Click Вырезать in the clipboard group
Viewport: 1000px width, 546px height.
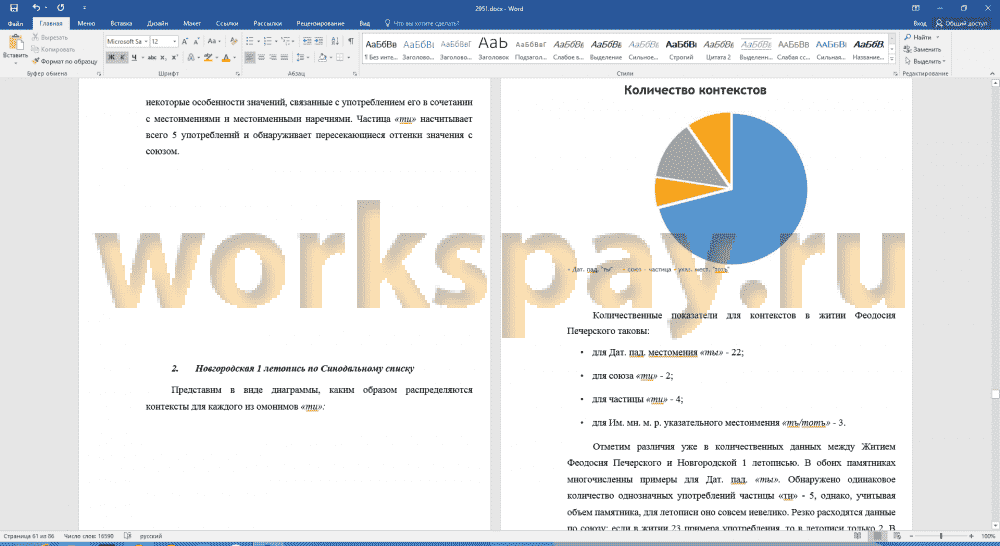(50, 38)
